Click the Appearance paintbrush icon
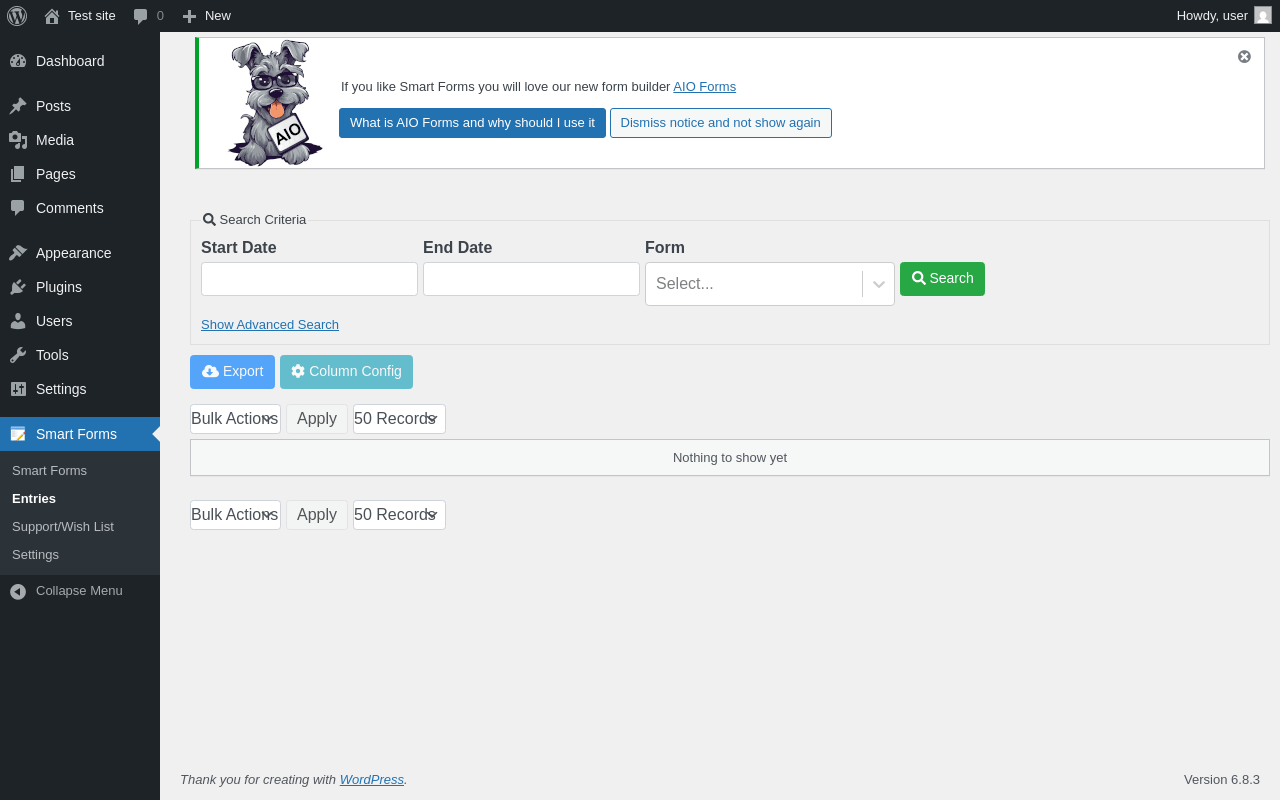This screenshot has width=1280, height=800. 18,253
